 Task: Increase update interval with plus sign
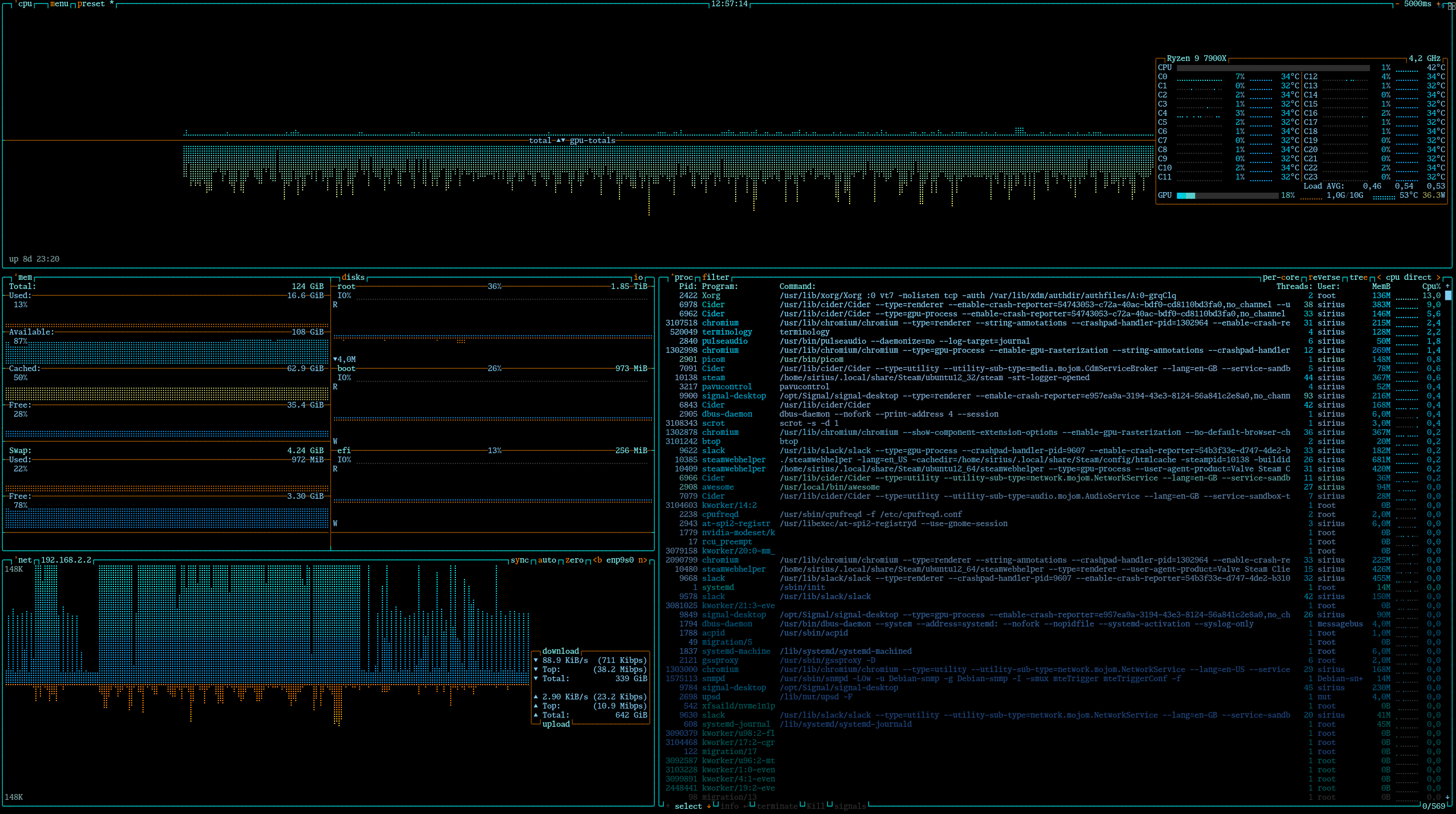coord(1438,4)
